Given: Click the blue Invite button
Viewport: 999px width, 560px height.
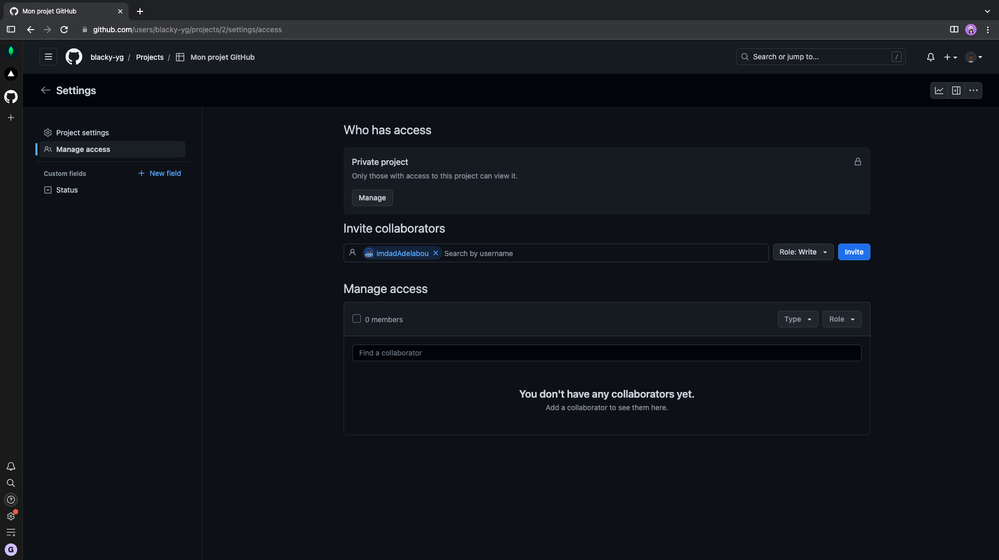Looking at the screenshot, I should [x=854, y=252].
